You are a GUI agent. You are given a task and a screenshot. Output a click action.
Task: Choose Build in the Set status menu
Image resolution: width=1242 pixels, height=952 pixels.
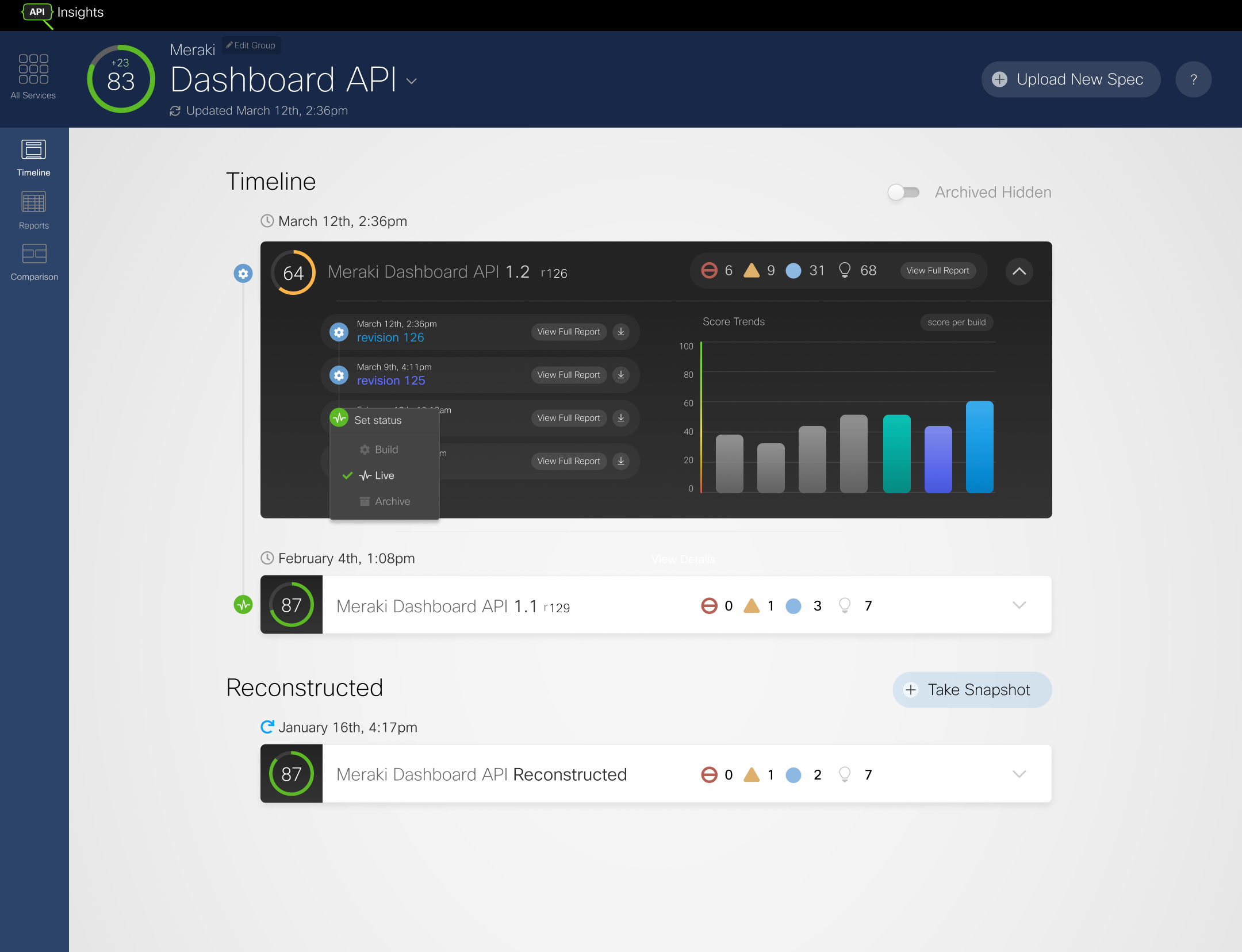pyautogui.click(x=386, y=450)
